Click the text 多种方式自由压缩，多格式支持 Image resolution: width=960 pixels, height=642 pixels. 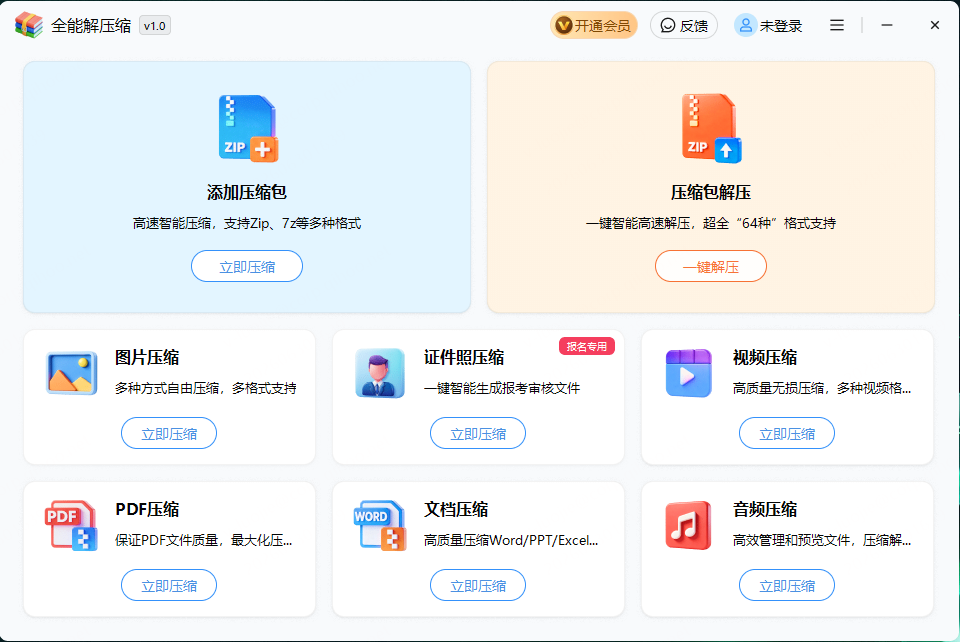pos(206,388)
